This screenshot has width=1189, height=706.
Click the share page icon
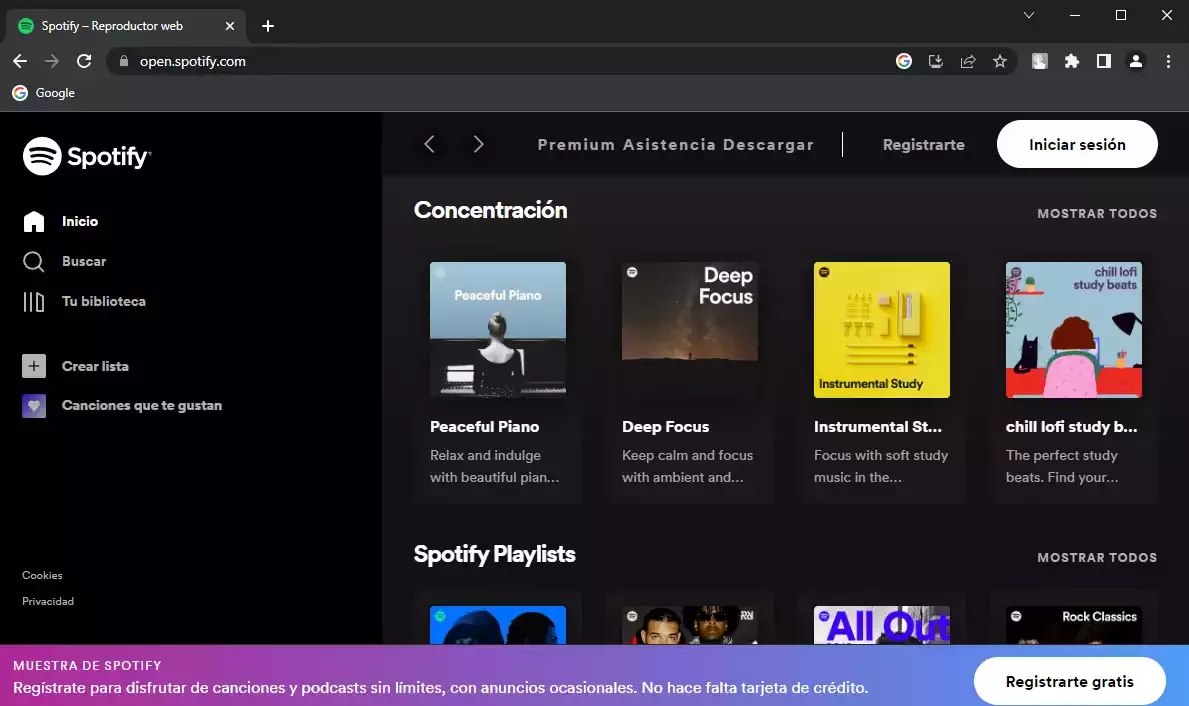968,61
